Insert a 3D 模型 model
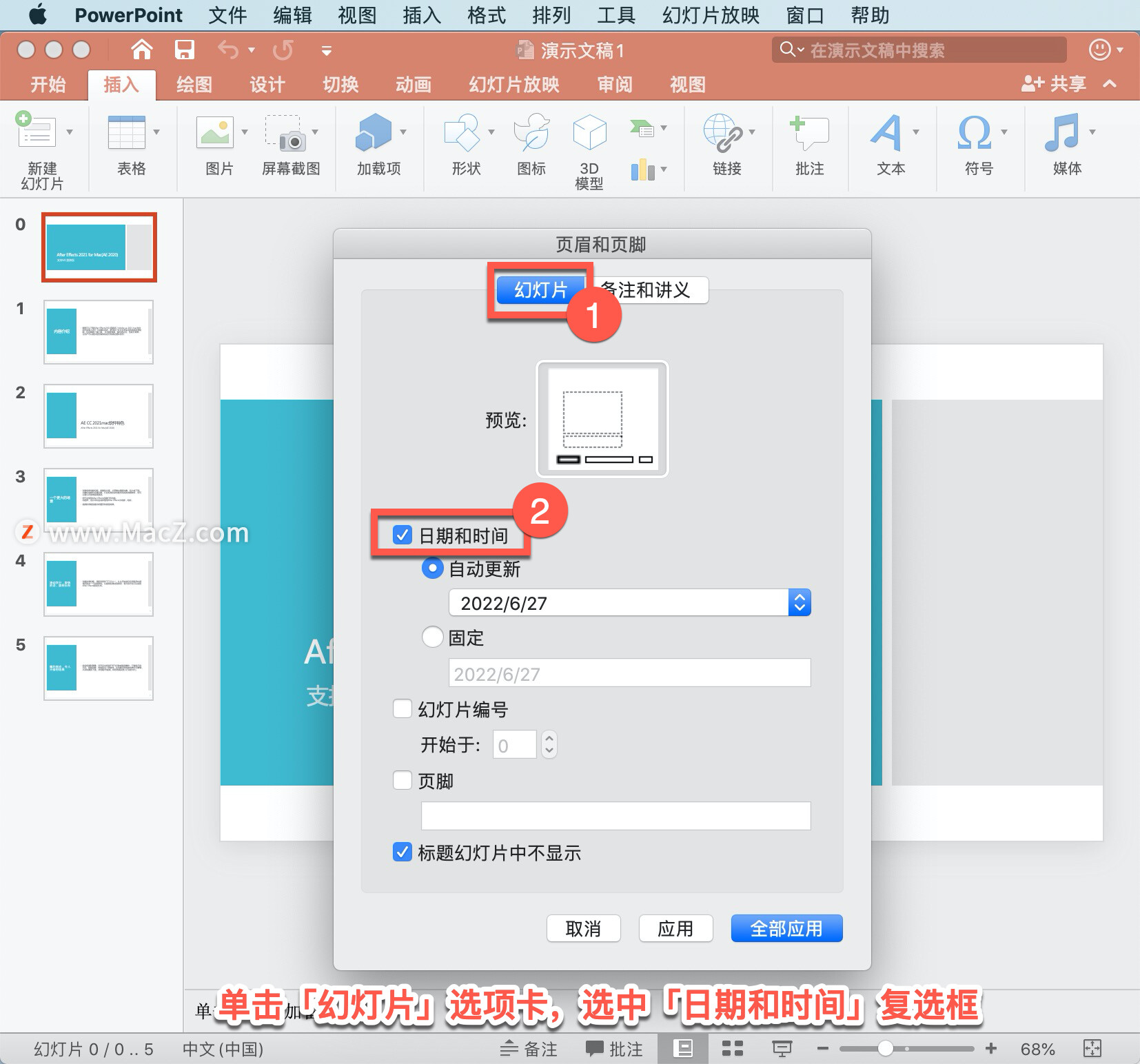1140x1064 pixels. pyautogui.click(x=589, y=132)
